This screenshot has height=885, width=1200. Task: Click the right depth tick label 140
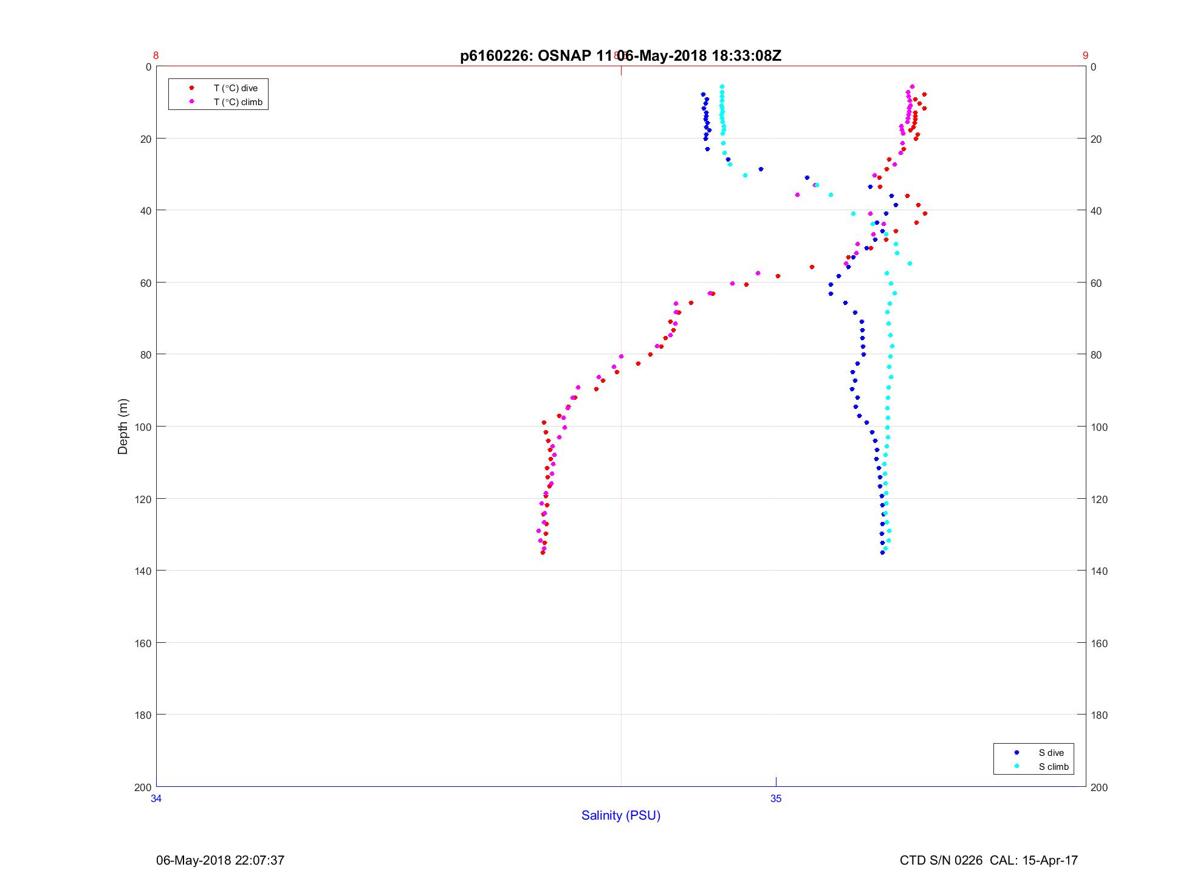pyautogui.click(x=1099, y=571)
